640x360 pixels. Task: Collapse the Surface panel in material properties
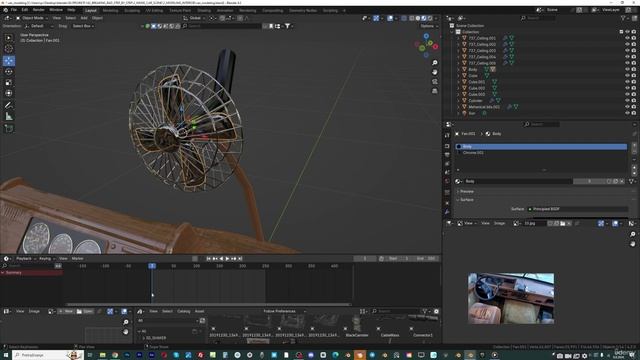(467, 200)
